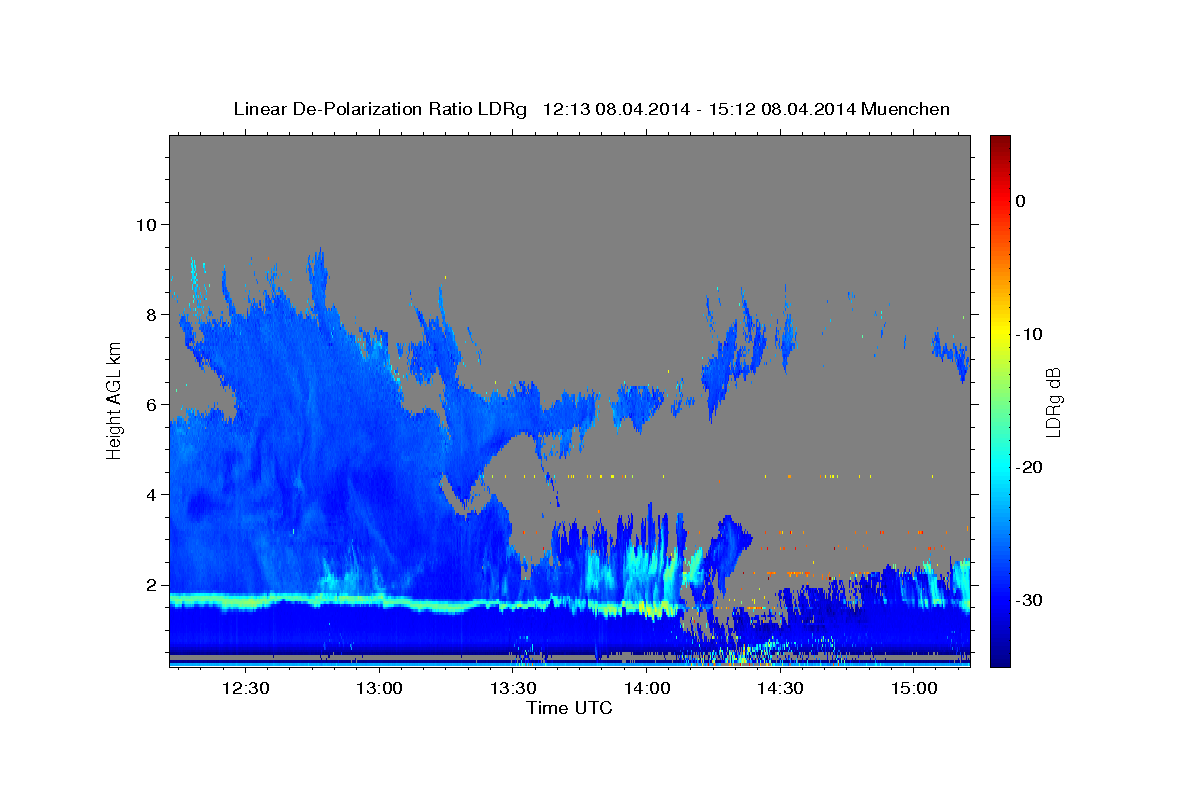Screen dimensions: 1200x800
Task: Click the 'LDRg dB' colorbar label
Action: [x=1053, y=401]
